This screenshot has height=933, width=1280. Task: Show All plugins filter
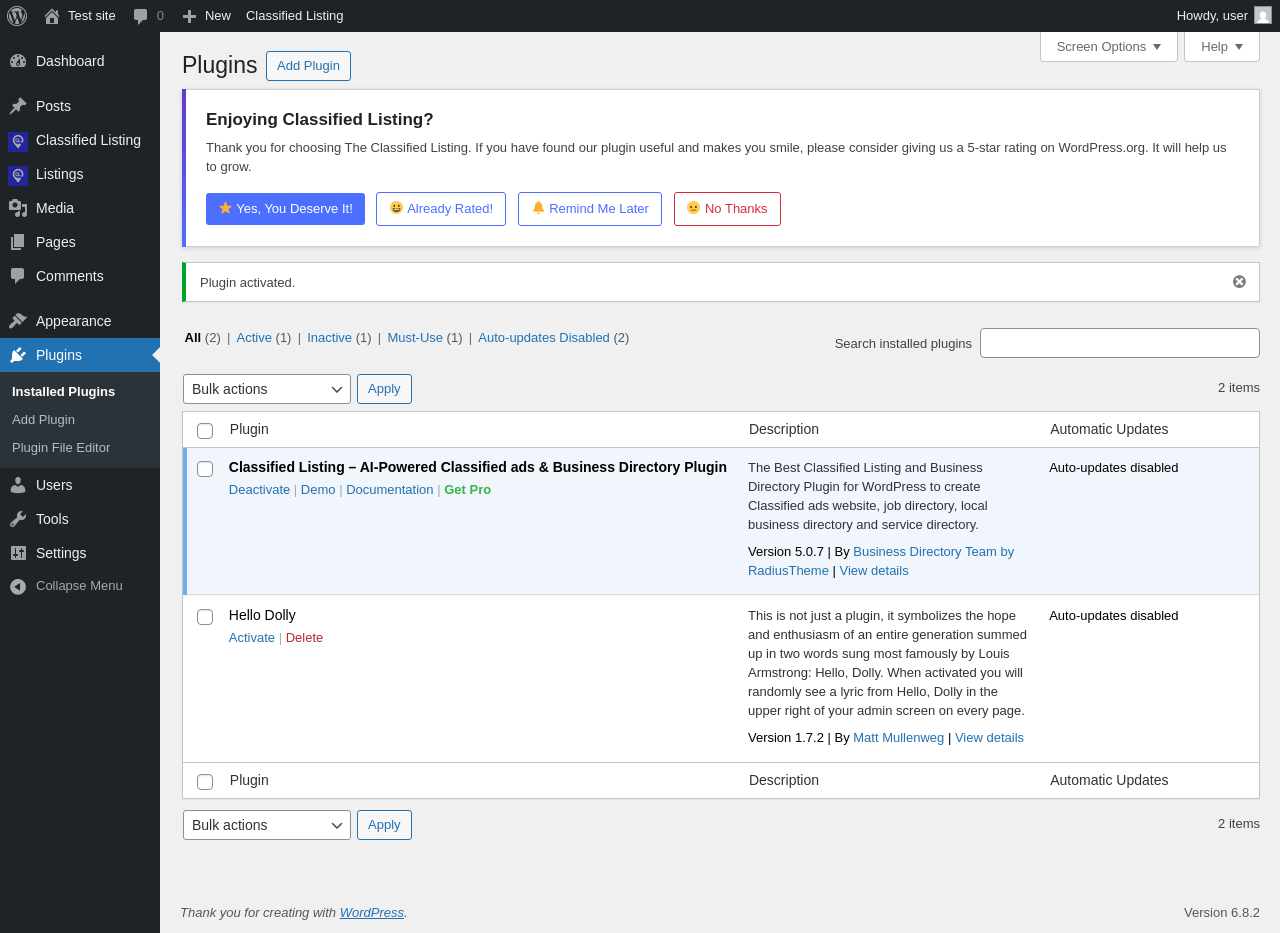(x=203, y=338)
